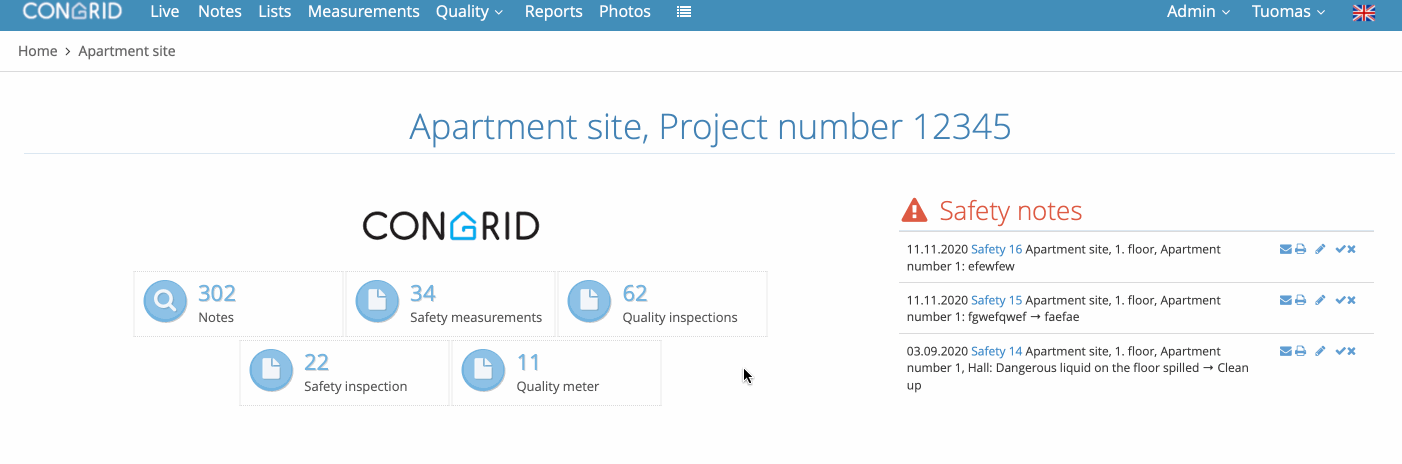Open the 34 Safety measurements count
Image resolution: width=1402 pixels, height=464 pixels.
[x=423, y=293]
